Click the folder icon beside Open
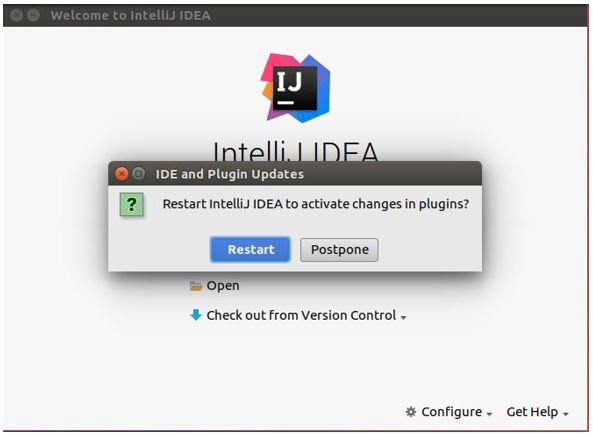 pyautogui.click(x=196, y=286)
